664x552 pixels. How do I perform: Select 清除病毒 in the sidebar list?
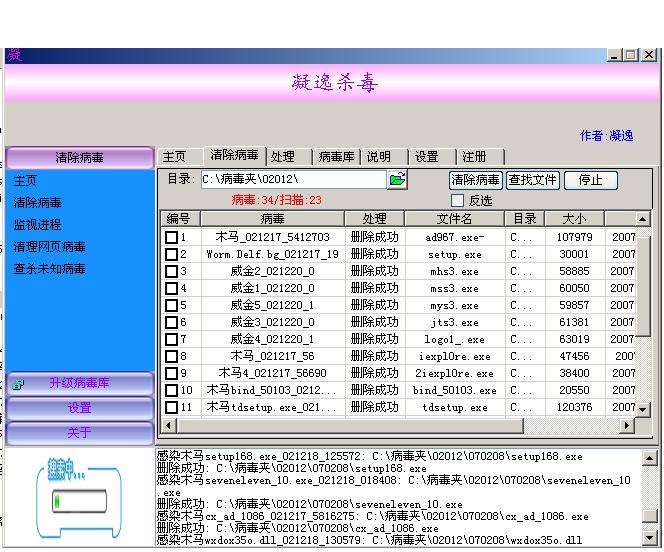click(x=38, y=203)
